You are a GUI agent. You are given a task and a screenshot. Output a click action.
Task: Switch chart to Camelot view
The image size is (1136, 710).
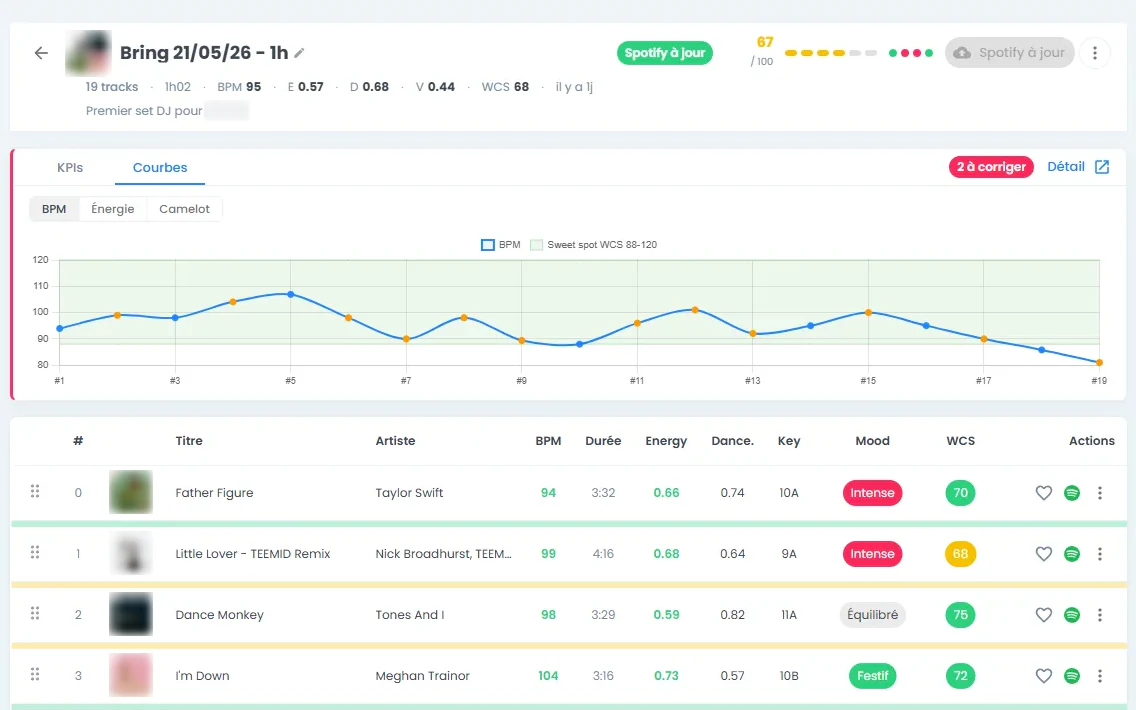(x=185, y=209)
